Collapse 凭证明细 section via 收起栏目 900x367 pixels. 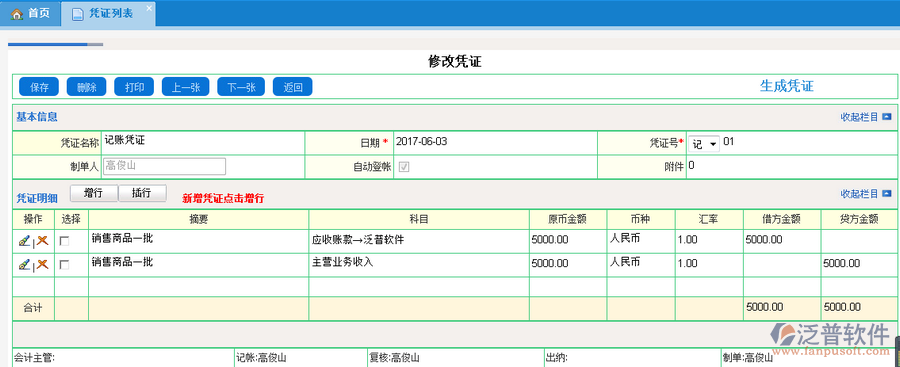859,194
